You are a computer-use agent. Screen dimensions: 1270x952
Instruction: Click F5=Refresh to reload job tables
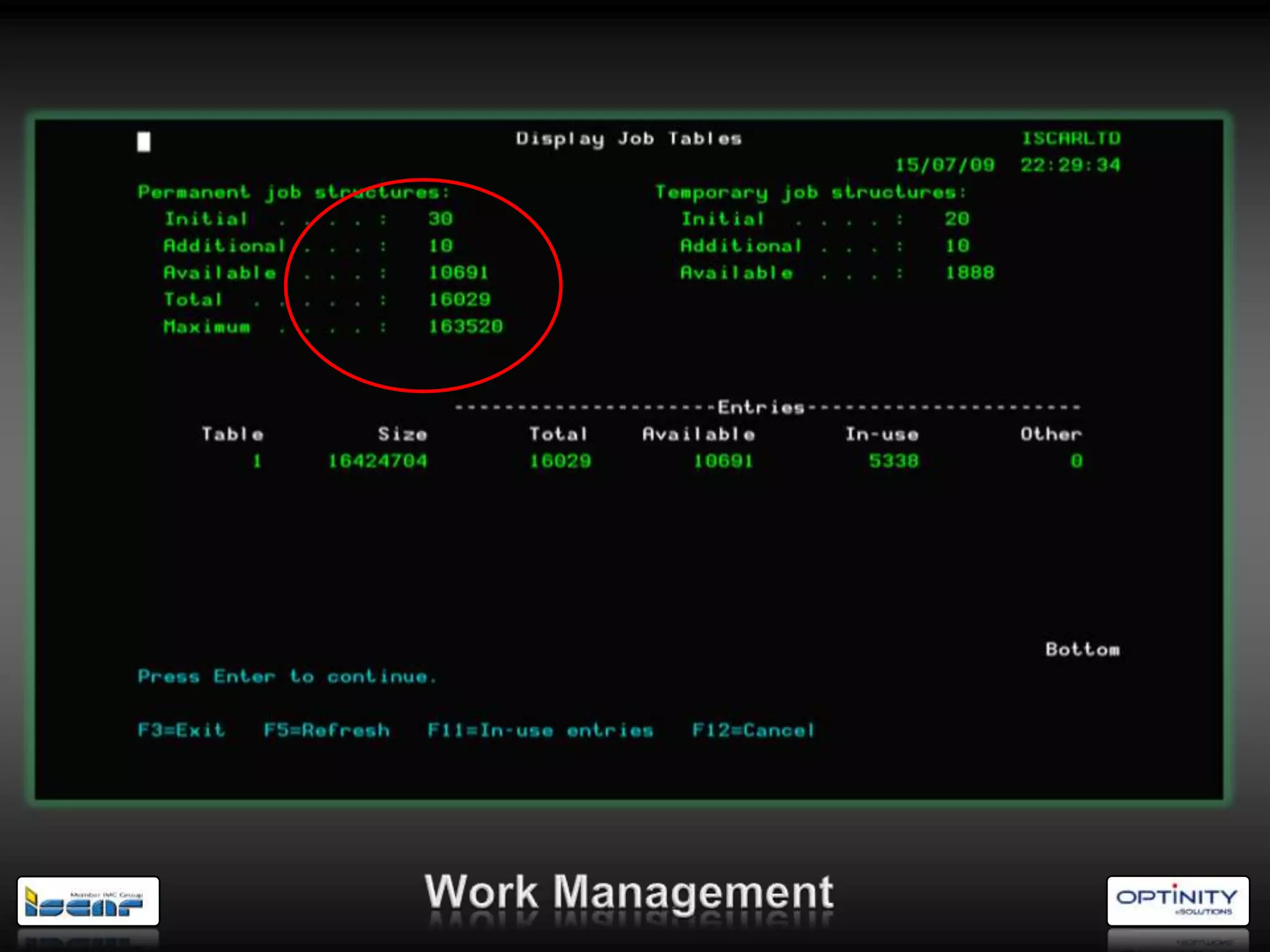pyautogui.click(x=327, y=730)
